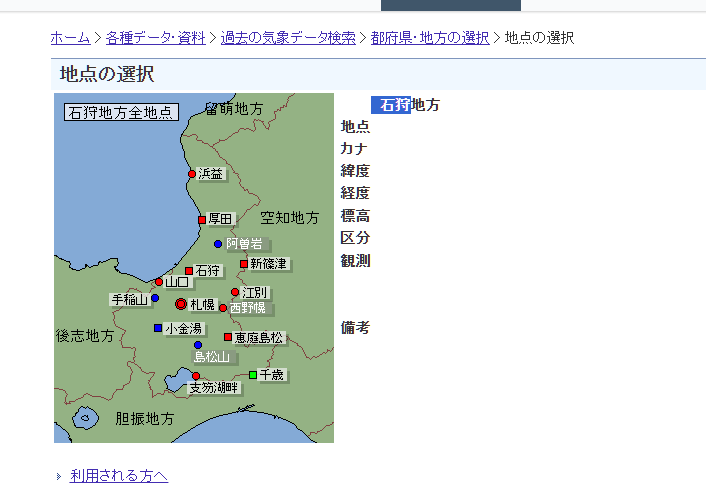Click the 浜益 red circle station marker
The height and width of the screenshot is (499, 706).
coord(192,174)
